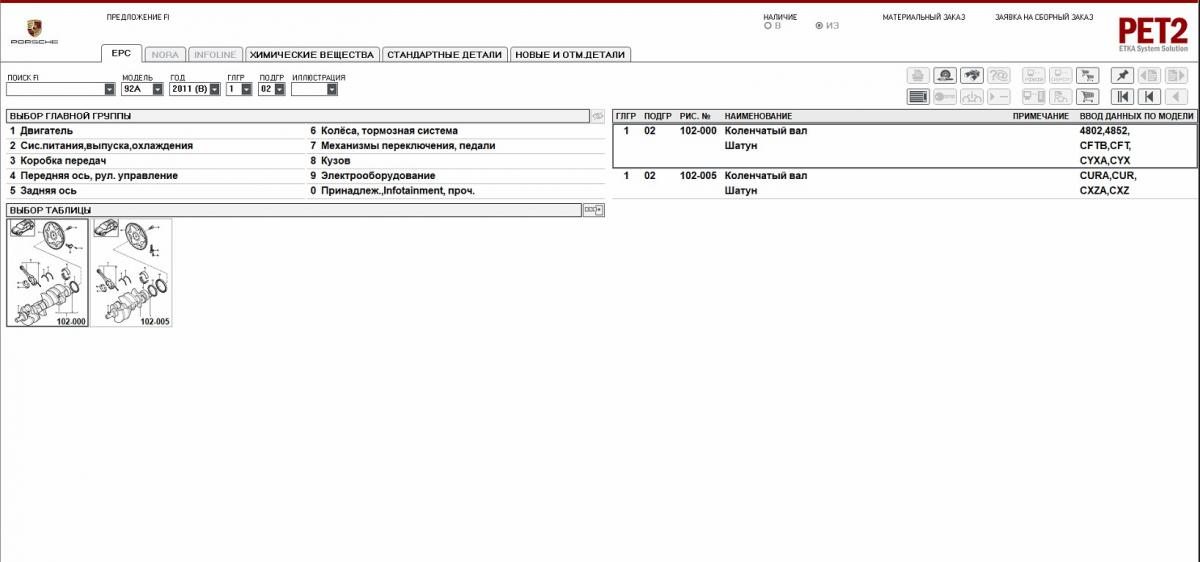Open the Иллюстрация dropdown

331,89
